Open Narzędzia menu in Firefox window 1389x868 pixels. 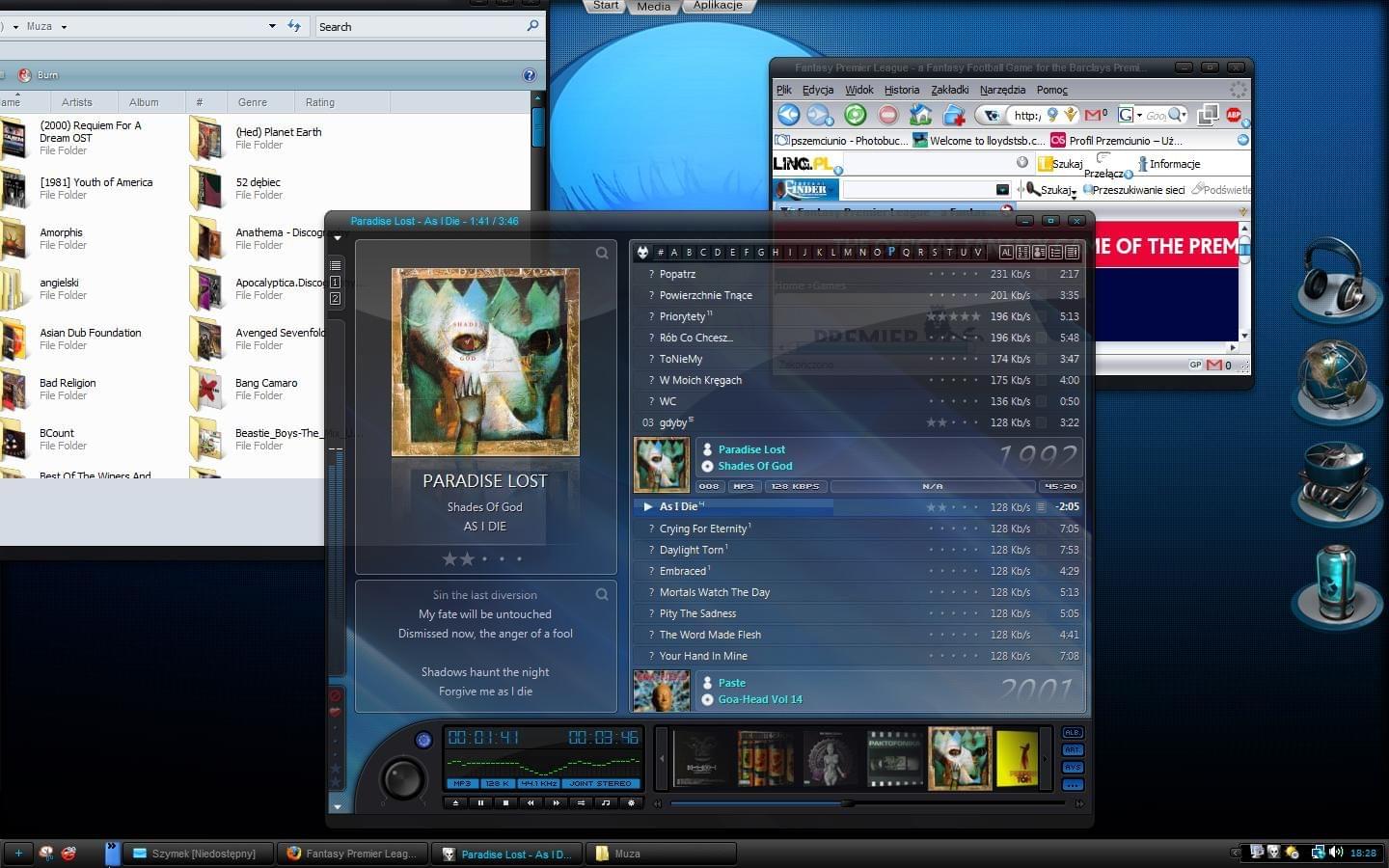(x=1002, y=90)
